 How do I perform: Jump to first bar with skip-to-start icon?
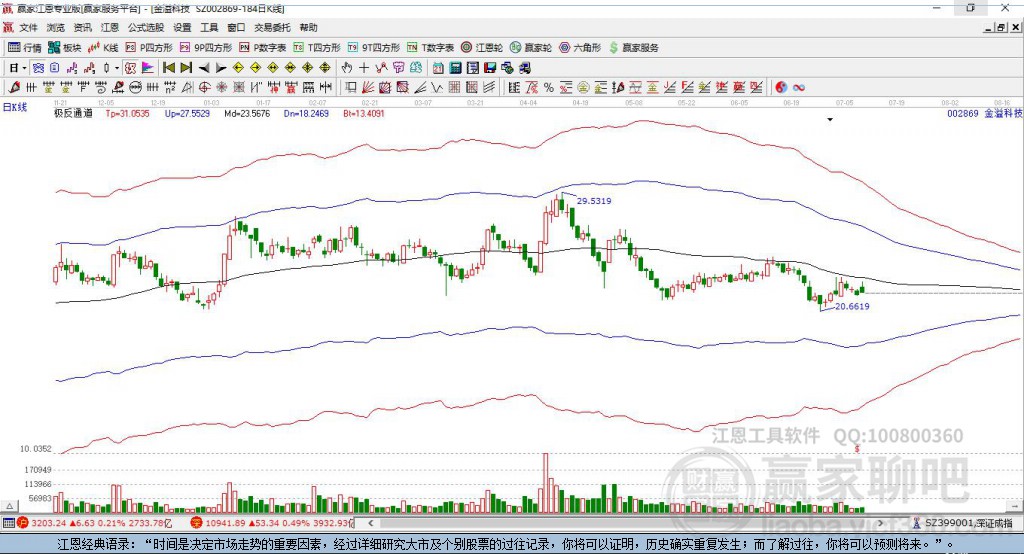click(168, 68)
